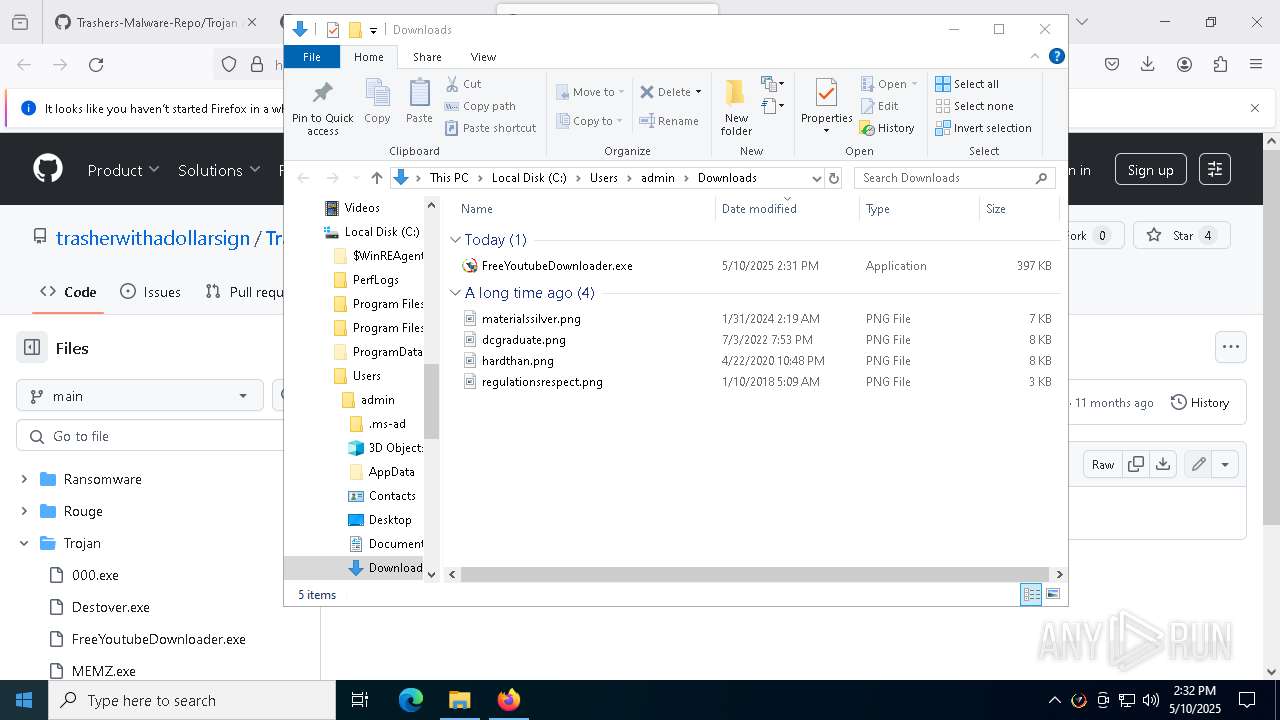Screen dimensions: 1280x720
Task: Click Pin to Quick access icon
Action: (322, 108)
